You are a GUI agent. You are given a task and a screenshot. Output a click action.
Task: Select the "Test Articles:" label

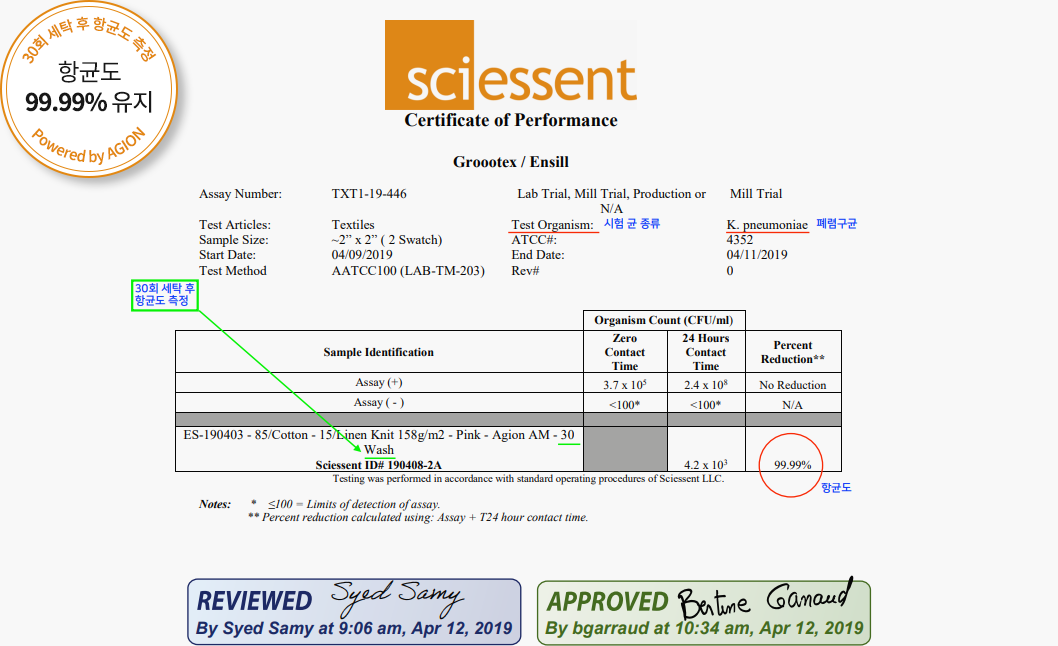click(x=235, y=225)
